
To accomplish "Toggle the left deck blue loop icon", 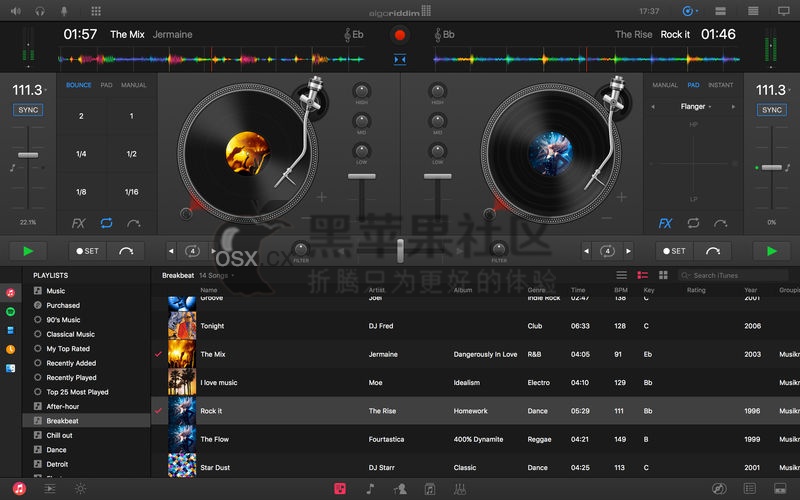I will 106,223.
